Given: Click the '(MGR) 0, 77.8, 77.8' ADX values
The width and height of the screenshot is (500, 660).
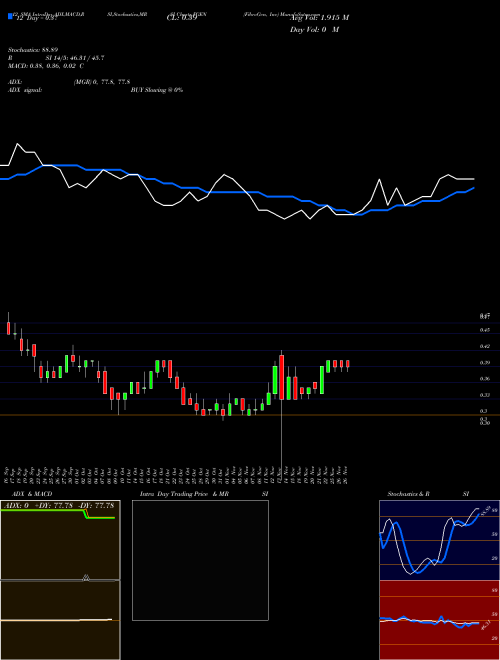Looking at the screenshot, I should tap(101, 82).
